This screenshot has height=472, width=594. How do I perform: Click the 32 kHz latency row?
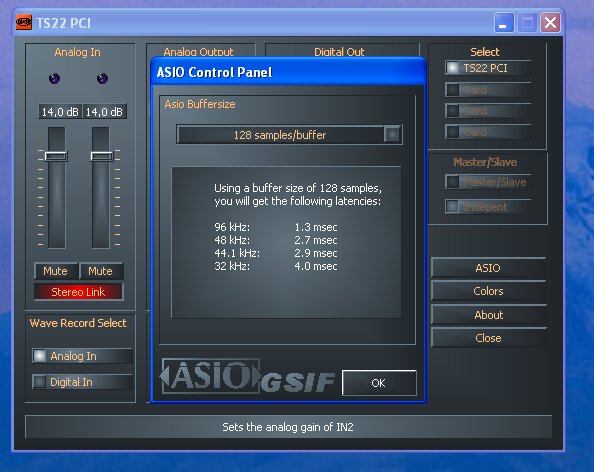tap(276, 266)
